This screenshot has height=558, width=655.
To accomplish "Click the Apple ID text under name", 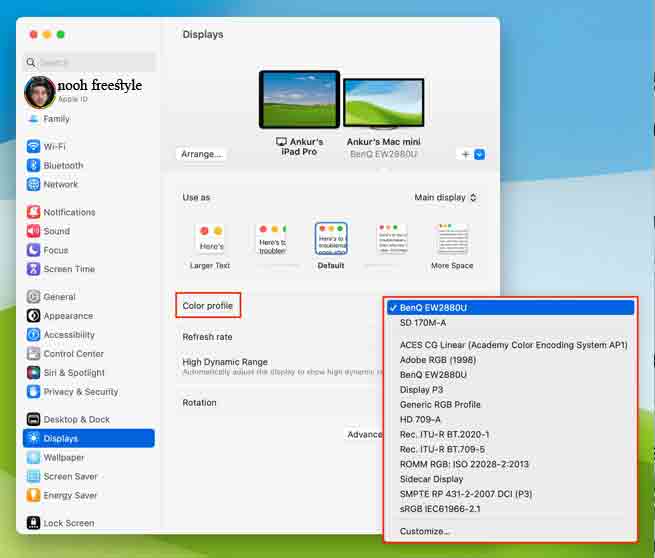I will [x=73, y=99].
